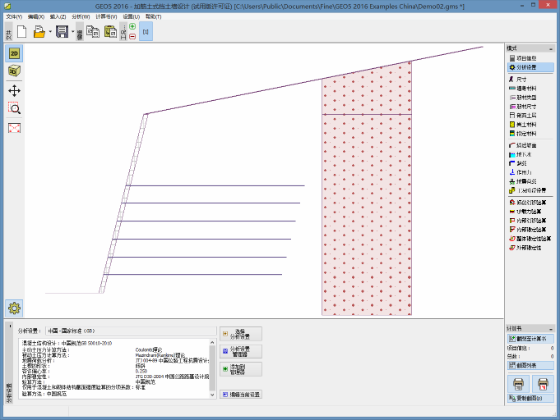Click the 分析设置管理器 button
This screenshot has height=420, width=560.
[x=241, y=351]
